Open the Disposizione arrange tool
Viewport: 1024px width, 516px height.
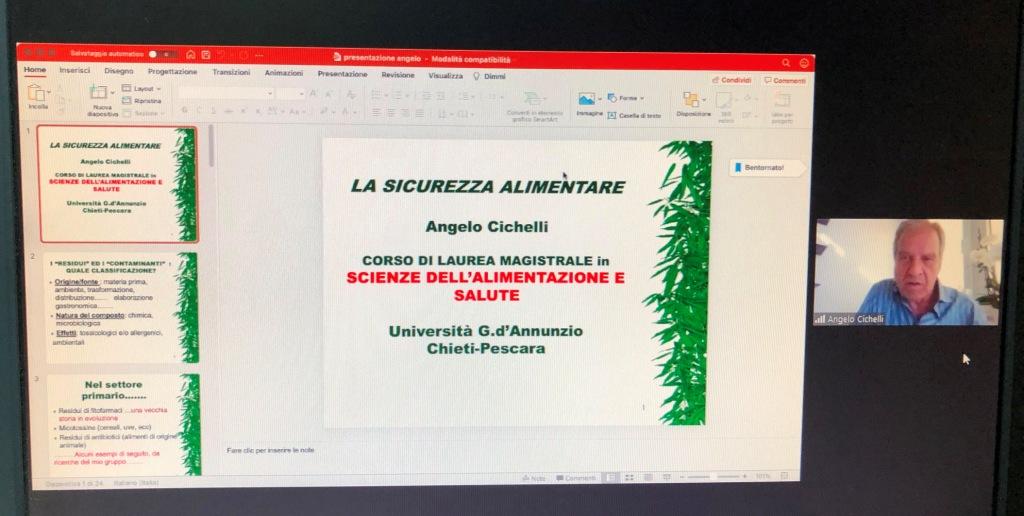pyautogui.click(x=693, y=101)
